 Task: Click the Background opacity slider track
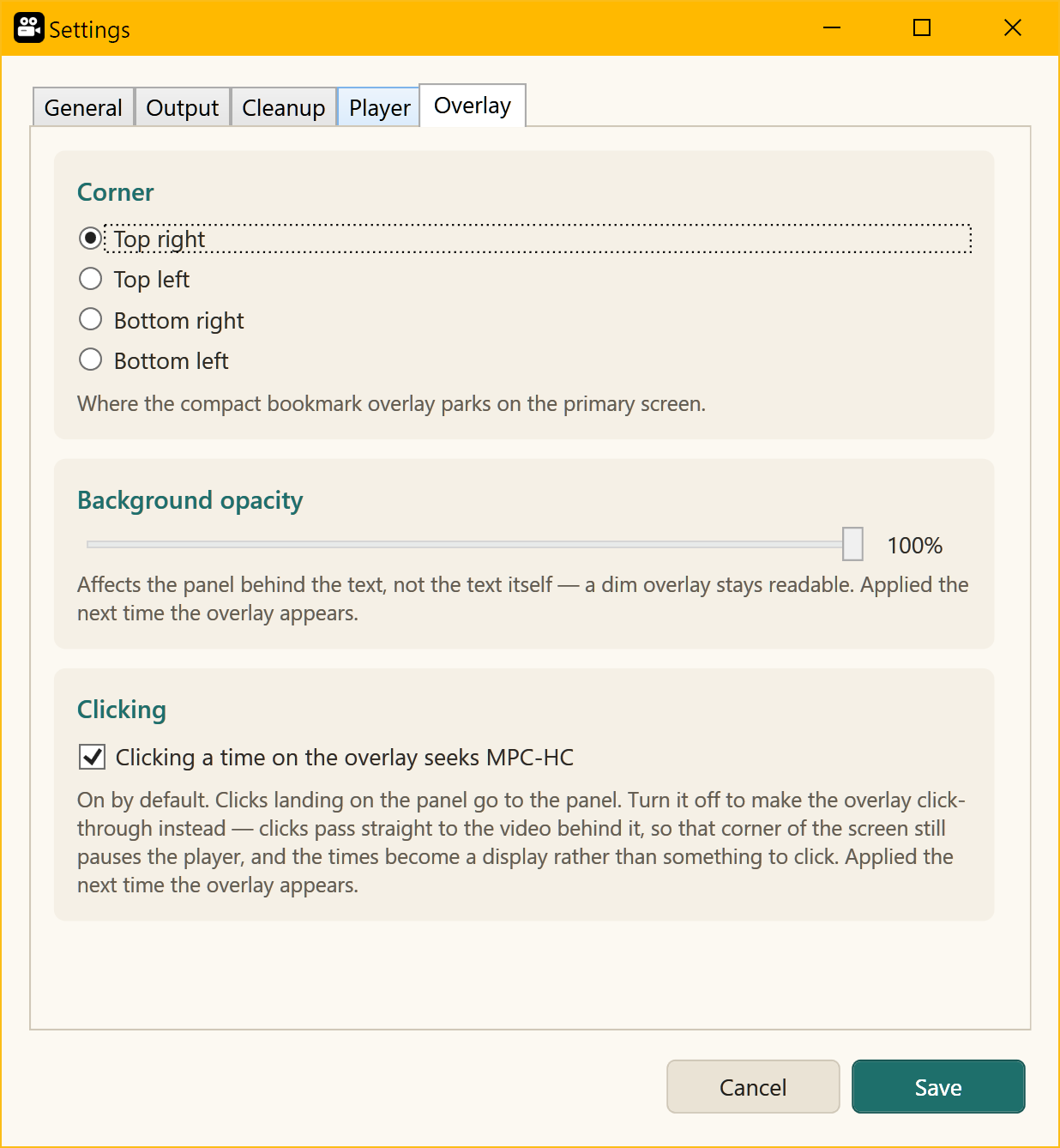(x=474, y=544)
